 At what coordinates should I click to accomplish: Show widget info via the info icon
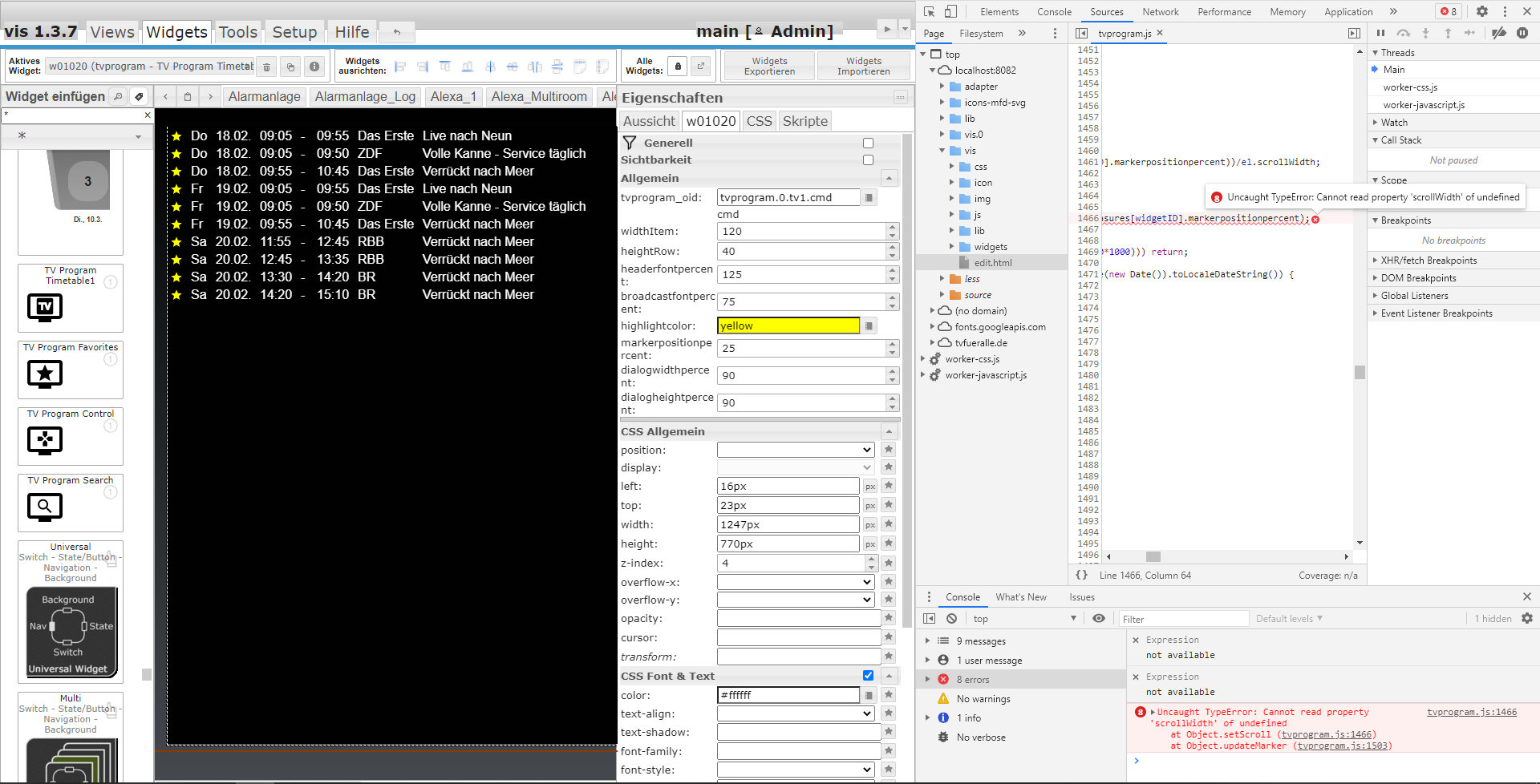click(314, 67)
